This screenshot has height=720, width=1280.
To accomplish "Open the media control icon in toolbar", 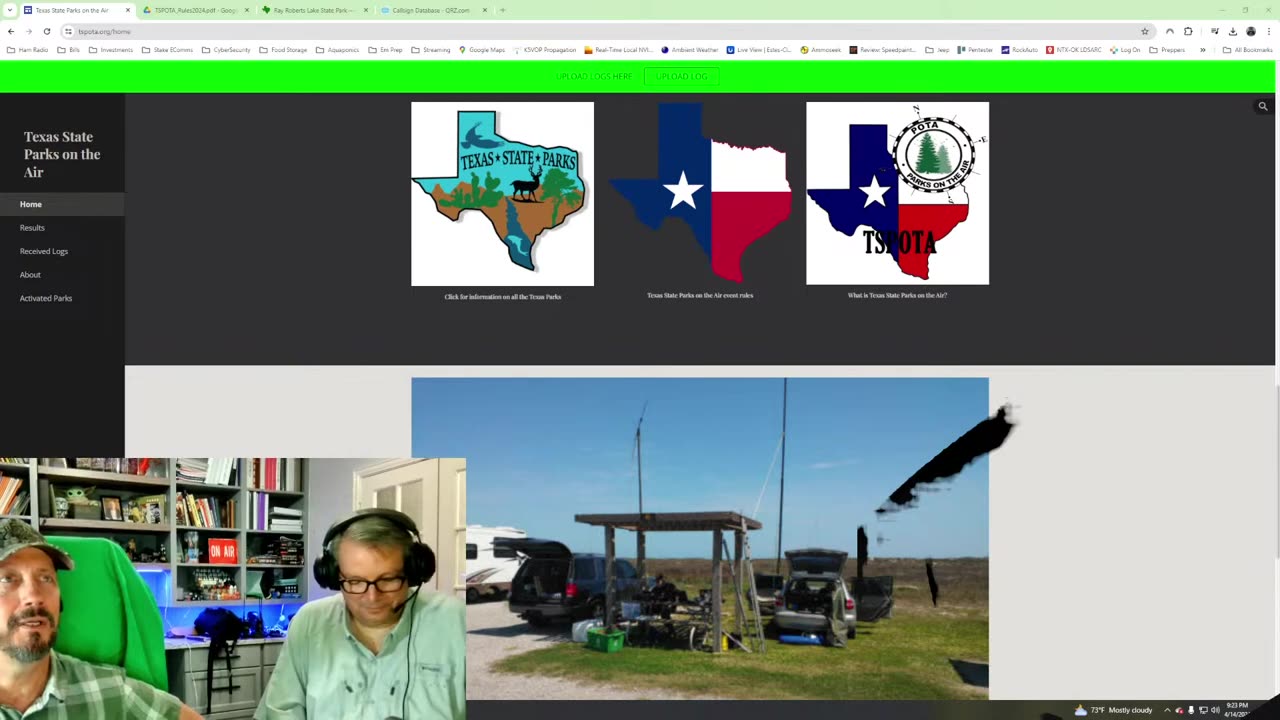I will tap(1215, 31).
